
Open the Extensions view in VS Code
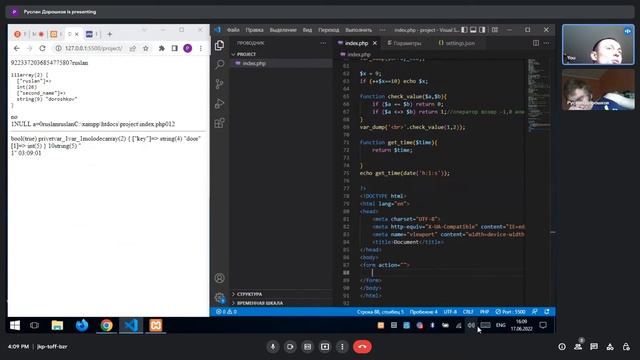tap(220, 123)
